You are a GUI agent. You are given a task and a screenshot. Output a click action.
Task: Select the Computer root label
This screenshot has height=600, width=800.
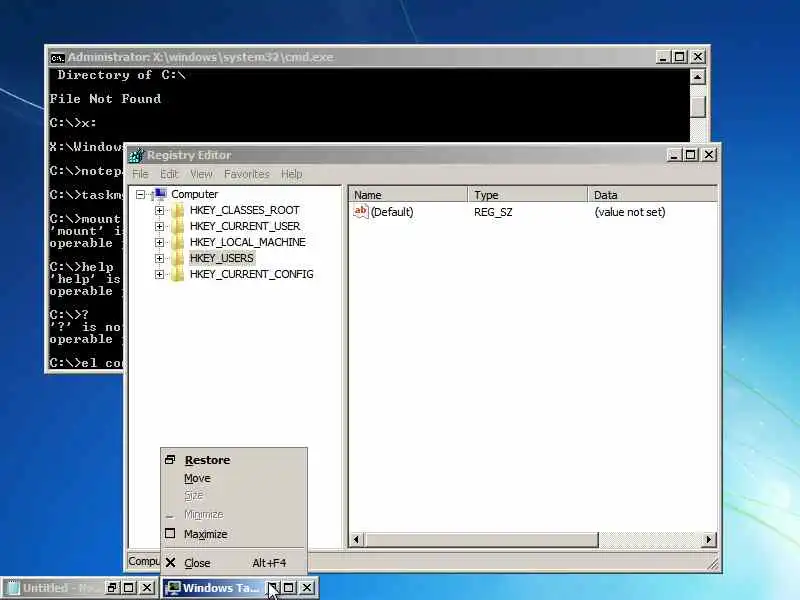click(x=194, y=194)
